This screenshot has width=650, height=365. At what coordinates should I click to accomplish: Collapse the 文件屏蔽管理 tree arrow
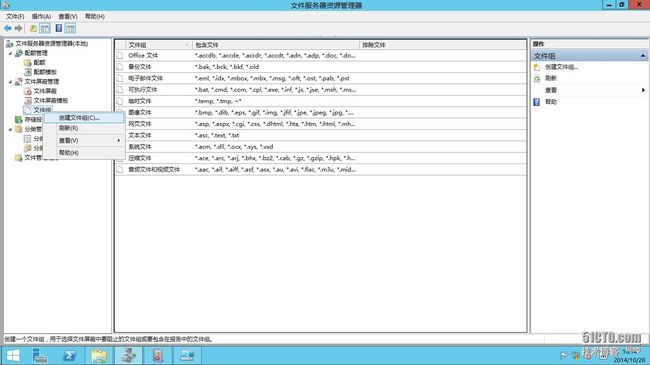tap(10, 82)
